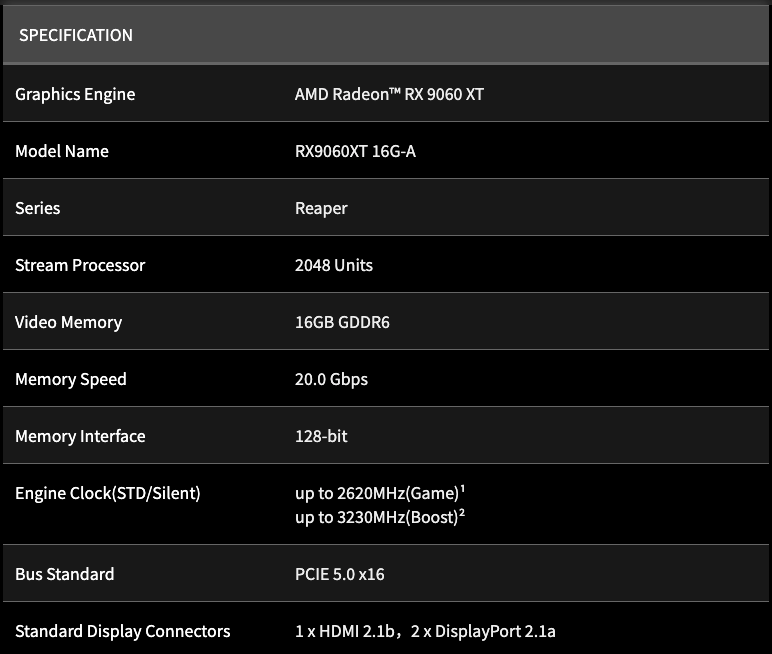The height and width of the screenshot is (654, 772).
Task: Click the Reaper series value
Action: (x=321, y=209)
